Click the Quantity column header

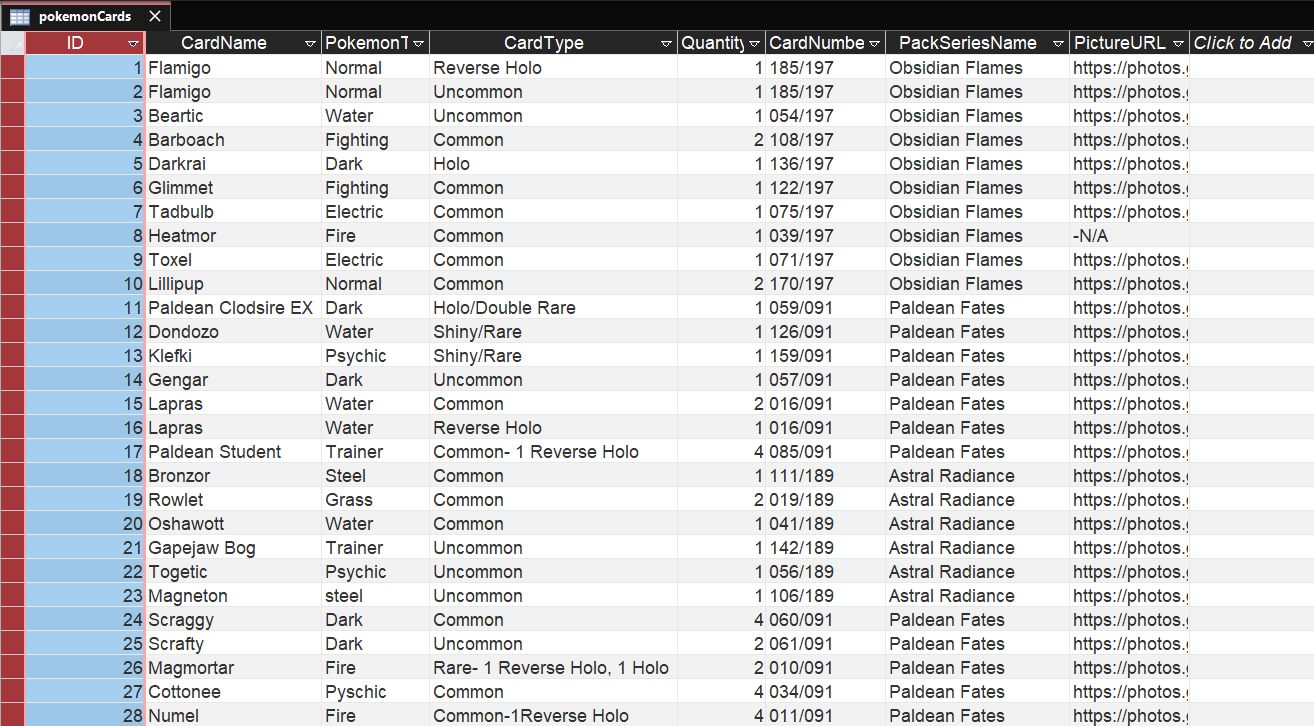point(712,43)
